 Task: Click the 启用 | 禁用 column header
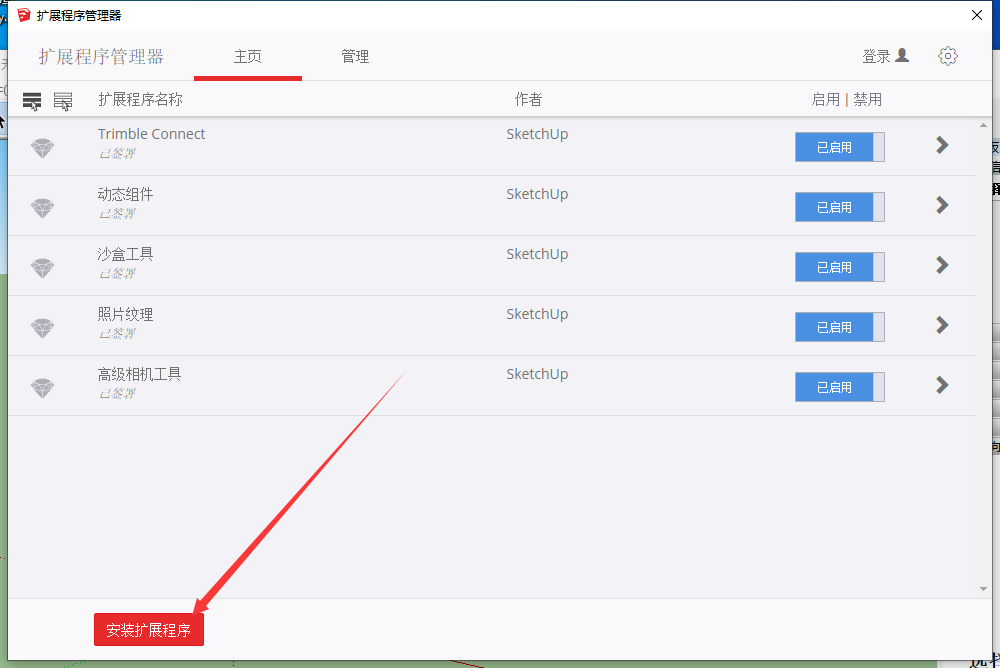[847, 100]
